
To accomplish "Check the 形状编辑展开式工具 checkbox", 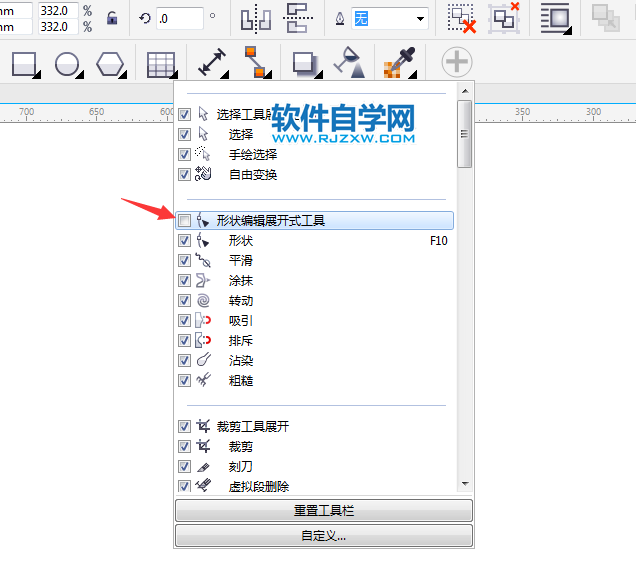I will coord(184,221).
